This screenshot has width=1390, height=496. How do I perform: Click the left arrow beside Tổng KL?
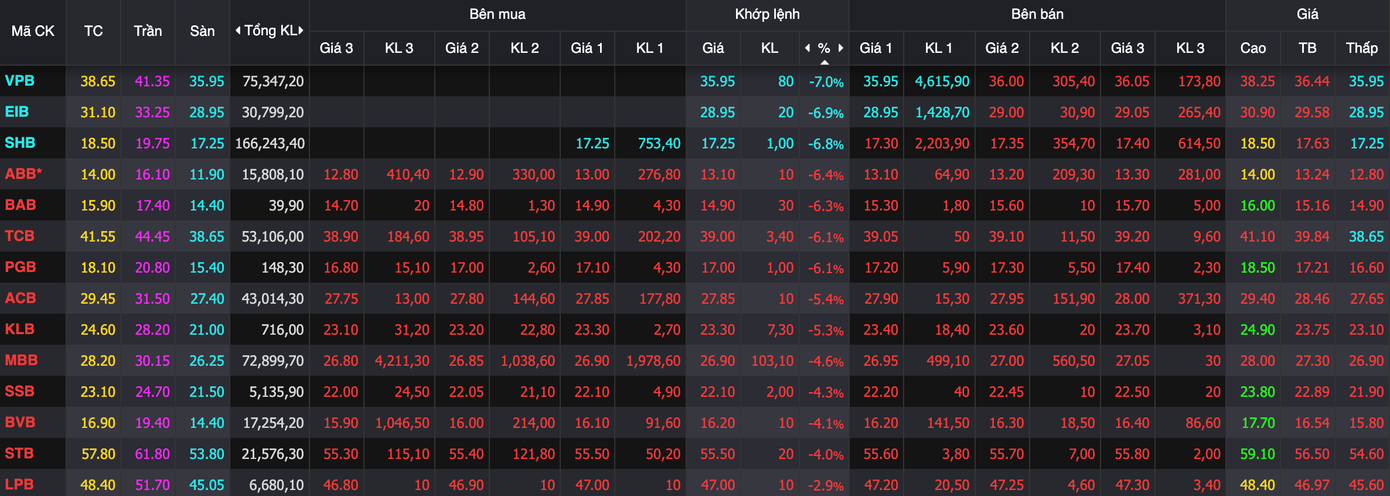[237, 31]
